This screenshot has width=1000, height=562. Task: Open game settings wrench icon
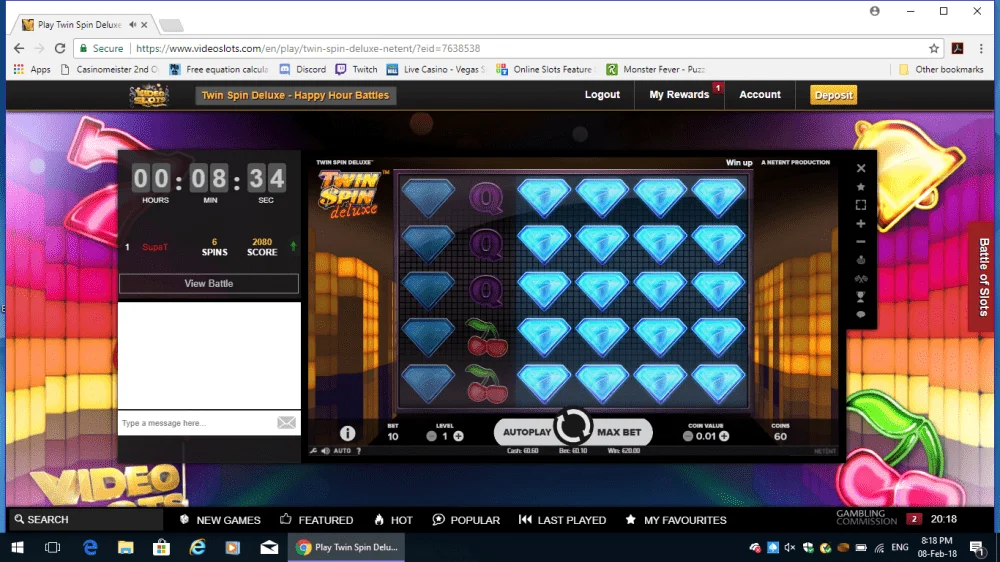(x=314, y=451)
